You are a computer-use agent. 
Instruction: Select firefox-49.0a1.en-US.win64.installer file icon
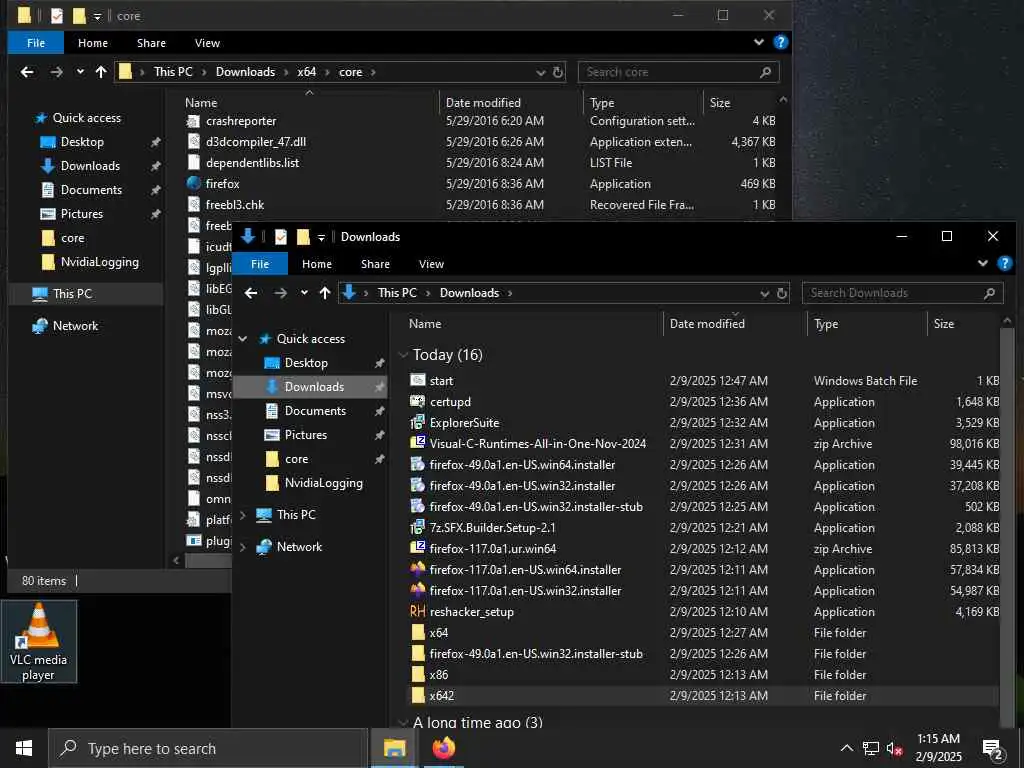[417, 464]
